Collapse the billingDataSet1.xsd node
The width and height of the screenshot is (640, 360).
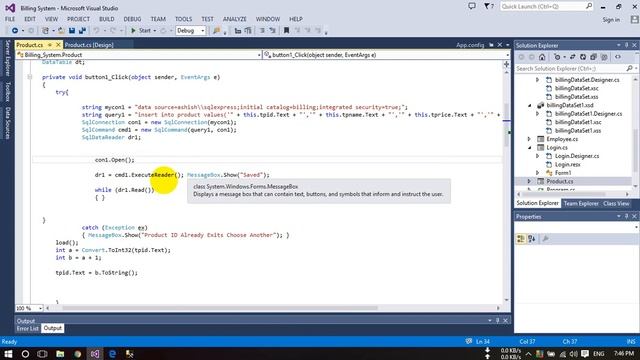pyautogui.click(x=529, y=105)
